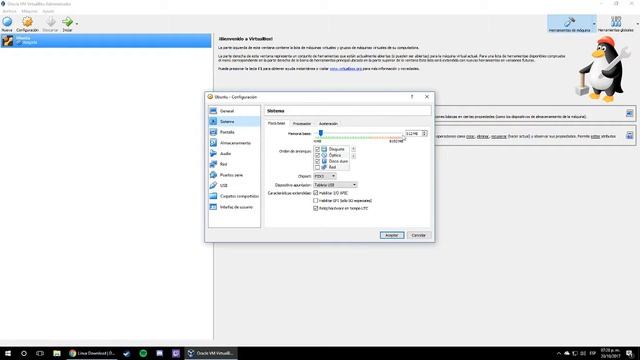Open Herramientas globales in the toolbar
The width and height of the screenshot is (640, 360).
point(616,24)
